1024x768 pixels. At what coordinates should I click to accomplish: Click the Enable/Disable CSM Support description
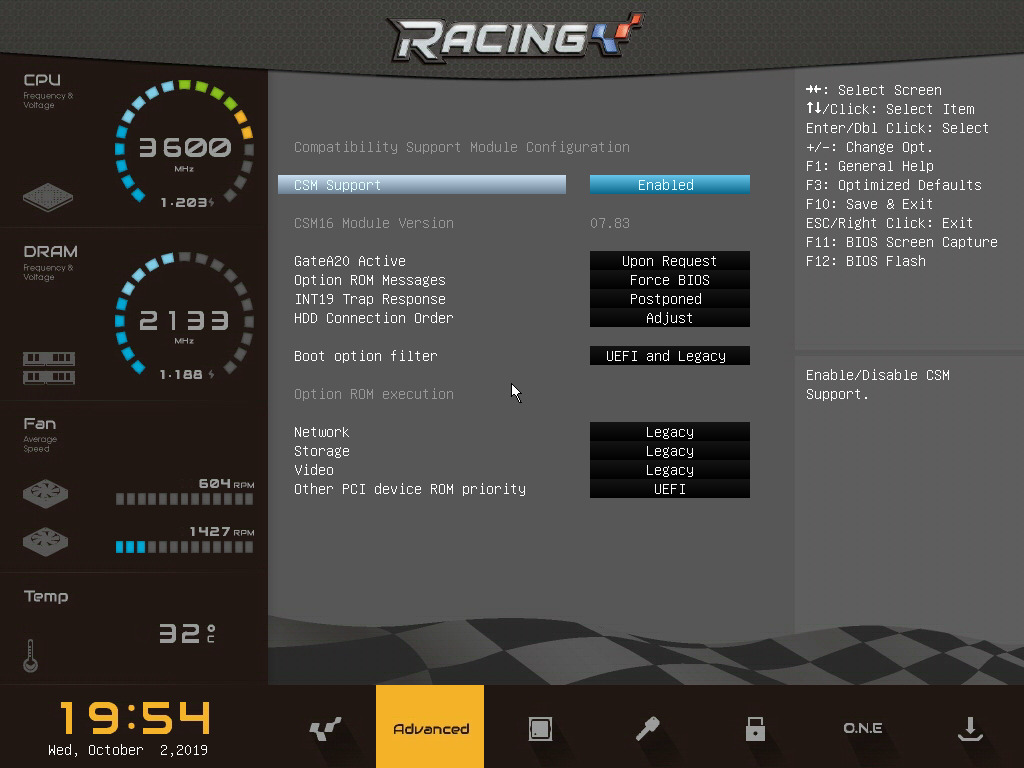878,385
